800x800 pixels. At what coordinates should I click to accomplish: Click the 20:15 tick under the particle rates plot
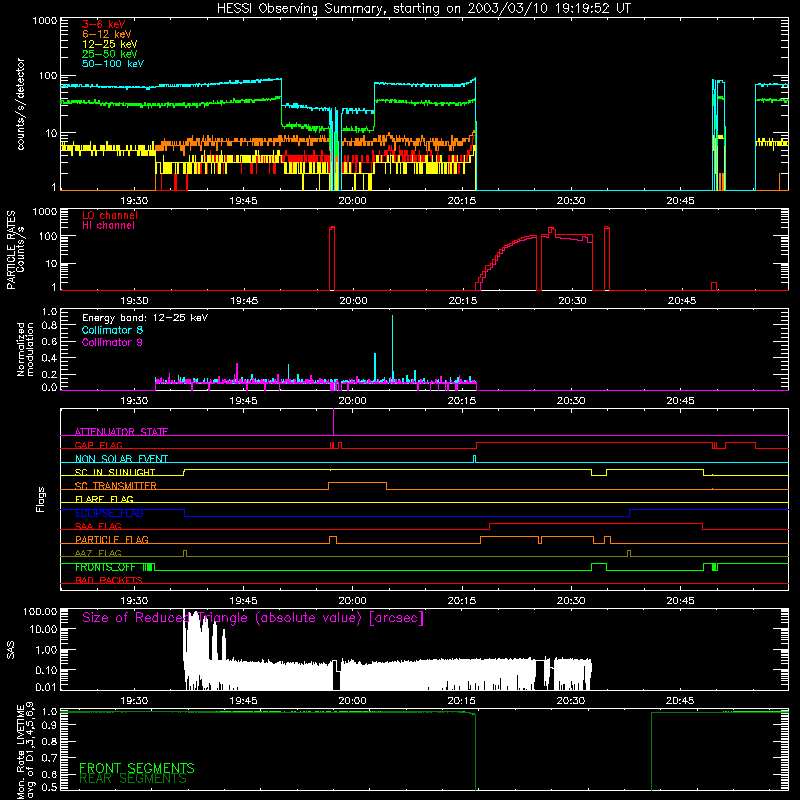coord(463,301)
